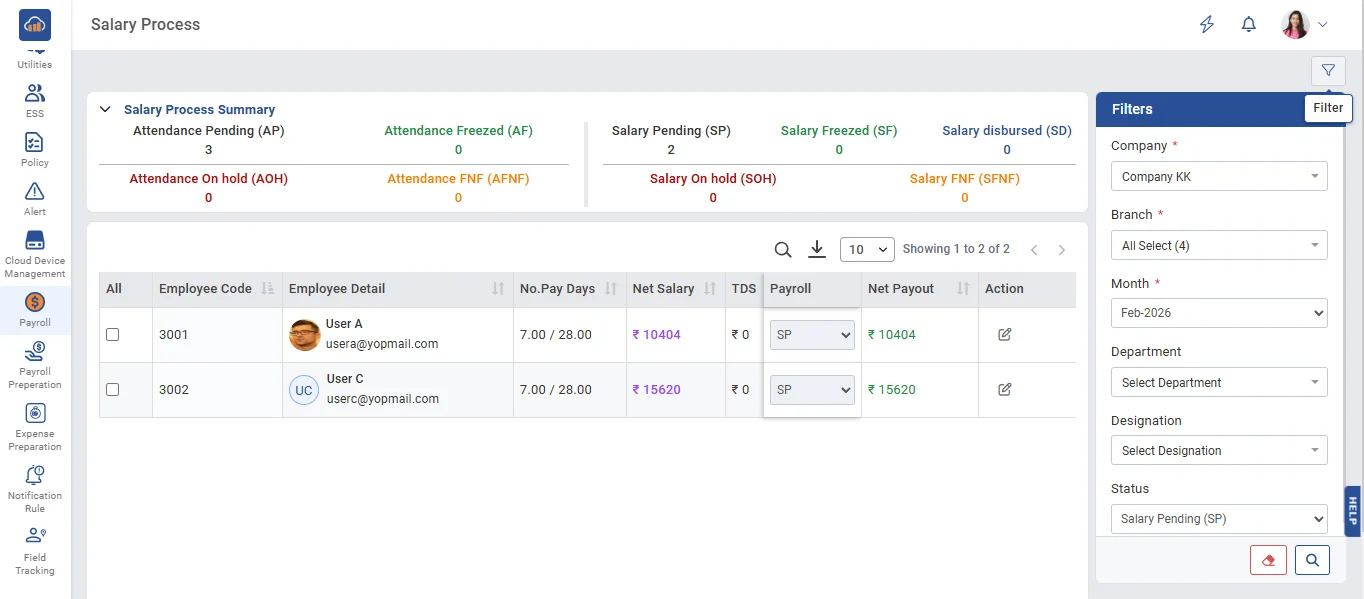This screenshot has width=1364, height=599.
Task: Select the checkbox for employee 3002
Action: tap(113, 390)
